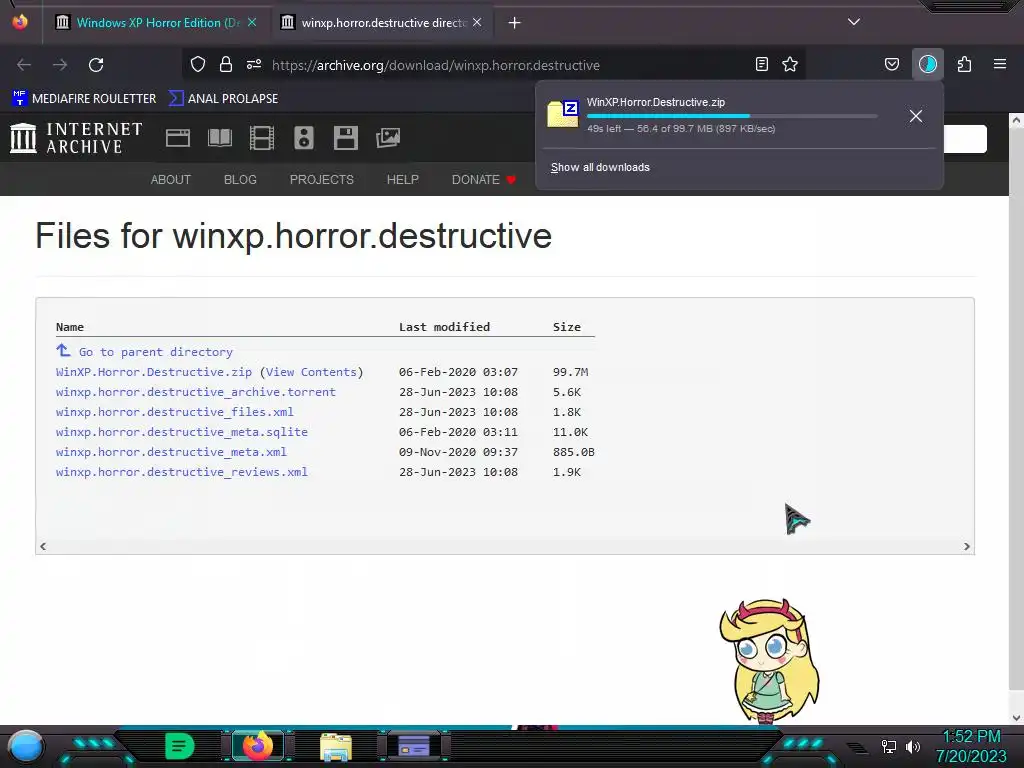Click the forward navigation arrow
This screenshot has height=768, width=1024.
pyautogui.click(x=60, y=65)
